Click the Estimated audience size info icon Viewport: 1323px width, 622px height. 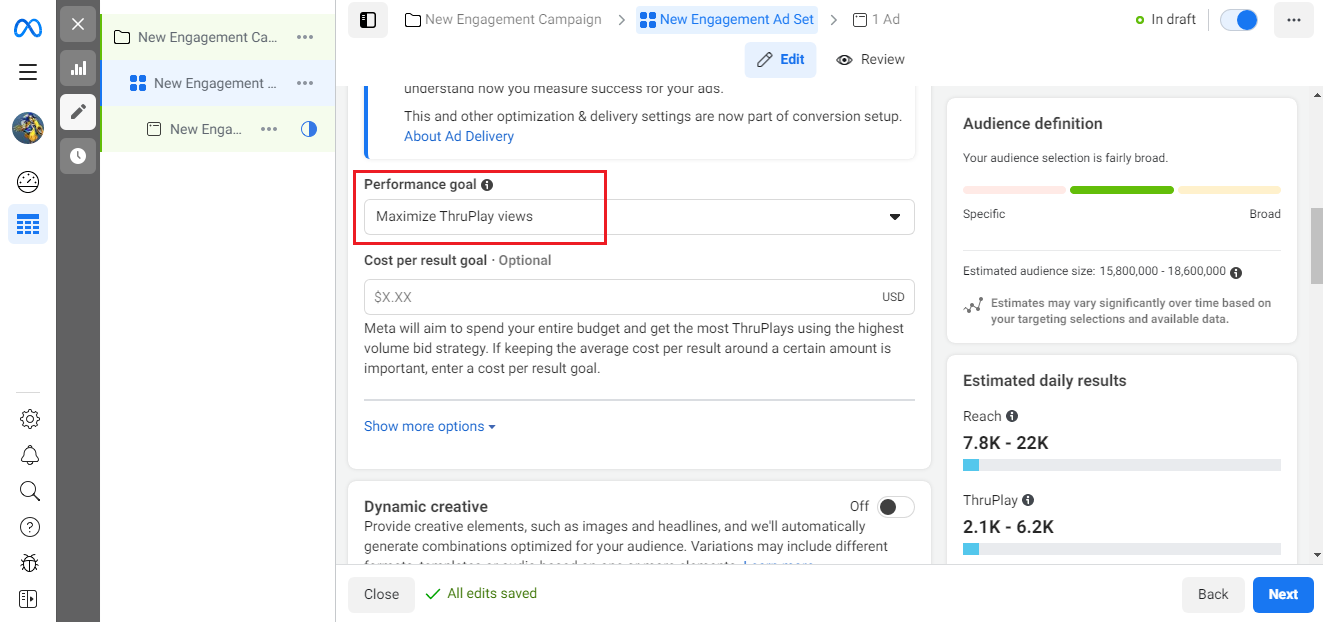1236,272
